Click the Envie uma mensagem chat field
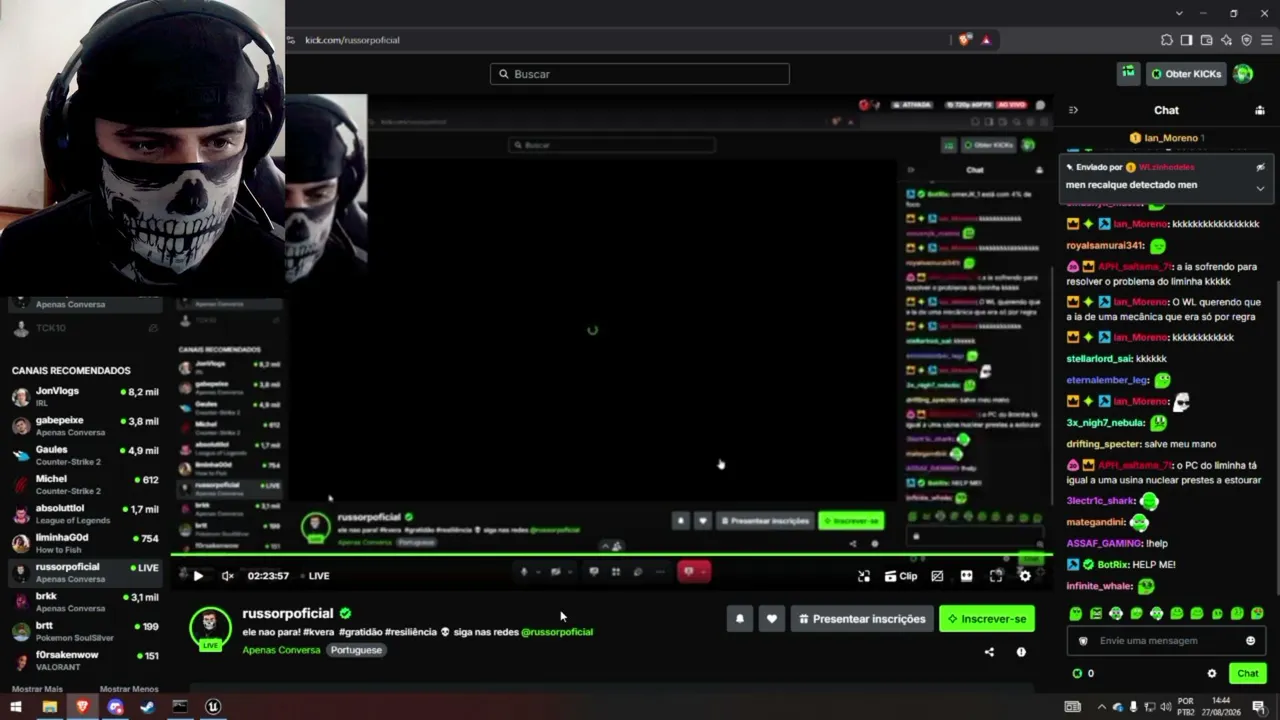The height and width of the screenshot is (720, 1280). pos(1165,641)
